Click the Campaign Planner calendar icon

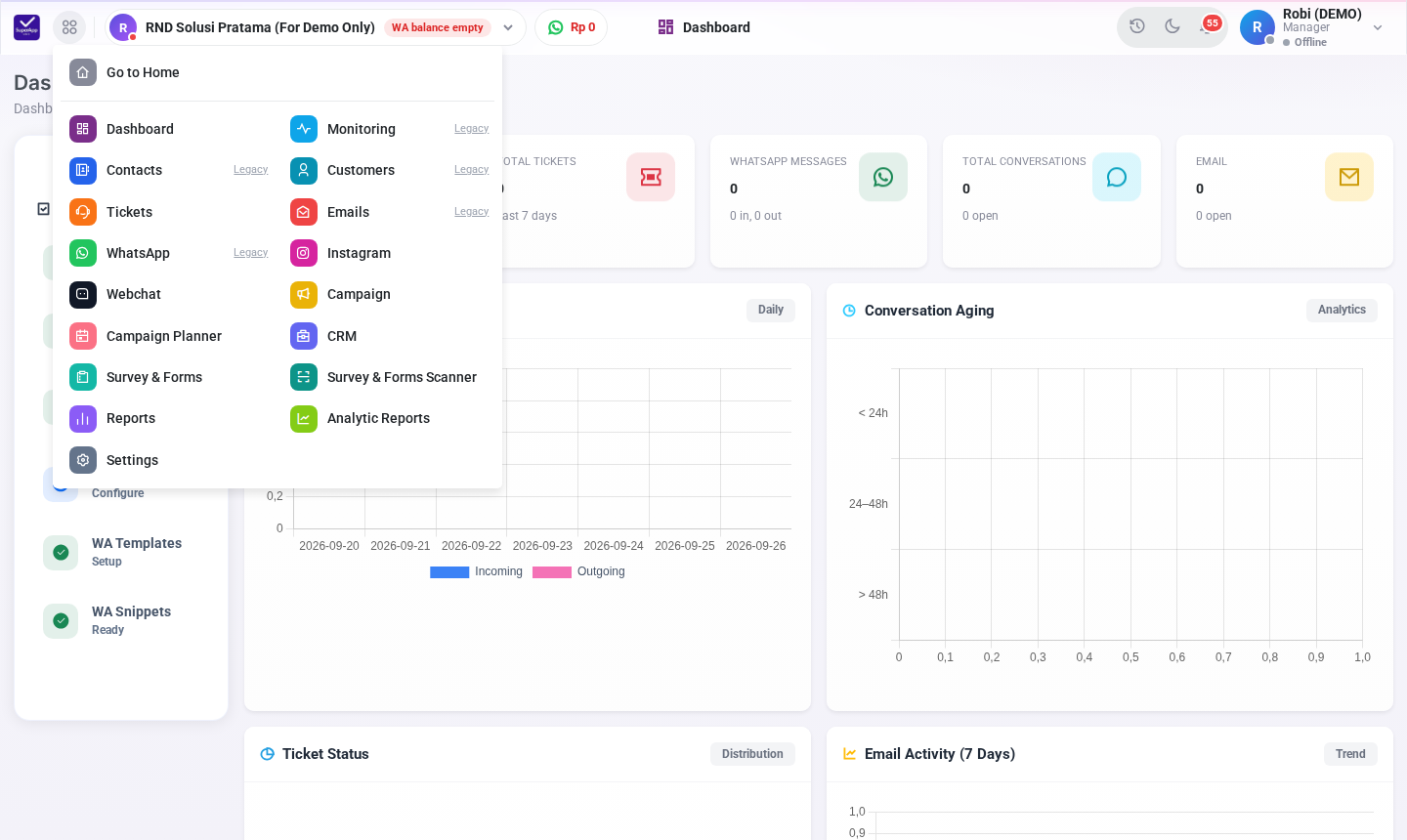83,336
